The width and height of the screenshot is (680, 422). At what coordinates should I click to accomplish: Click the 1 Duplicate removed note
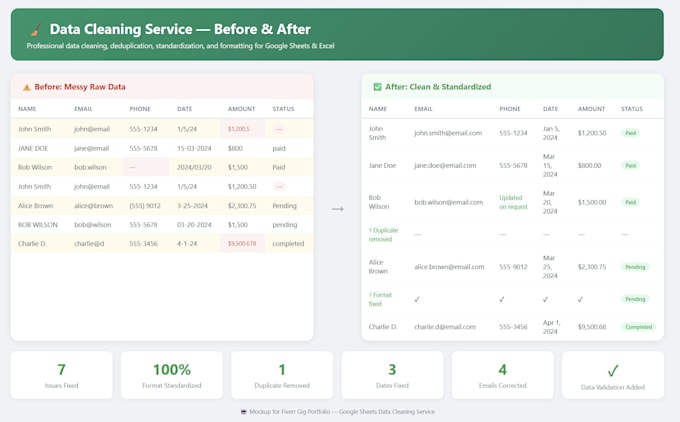coord(383,235)
